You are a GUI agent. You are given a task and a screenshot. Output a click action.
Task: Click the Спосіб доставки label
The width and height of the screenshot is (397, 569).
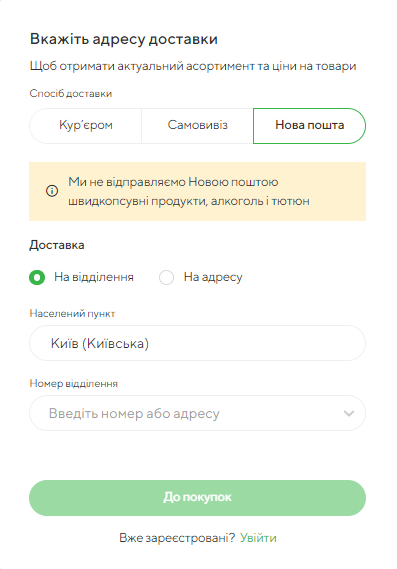71,94
